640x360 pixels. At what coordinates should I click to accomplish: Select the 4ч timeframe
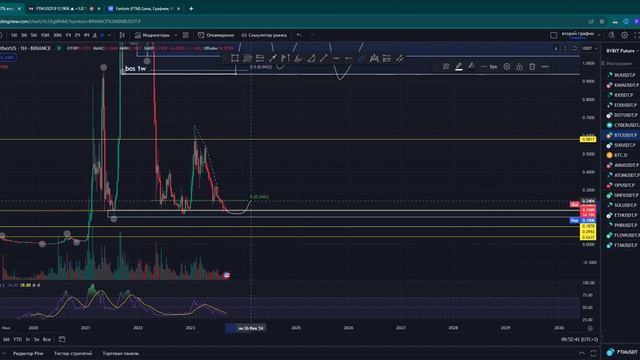pos(86,36)
